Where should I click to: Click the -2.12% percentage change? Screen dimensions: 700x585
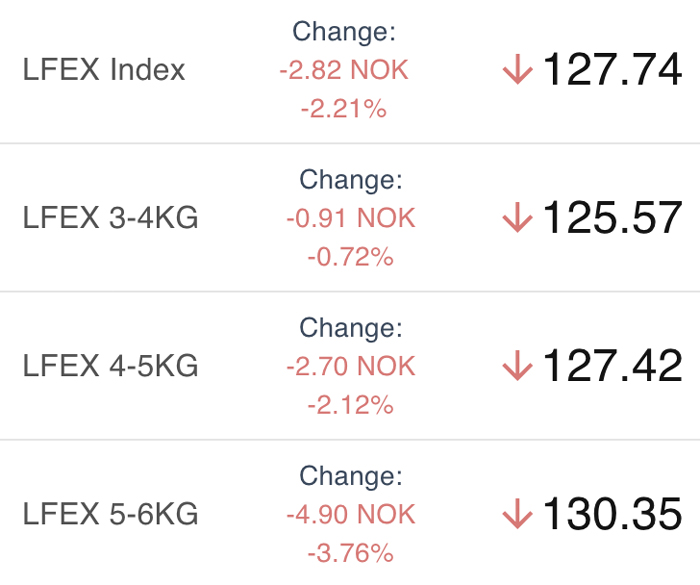coord(351,405)
